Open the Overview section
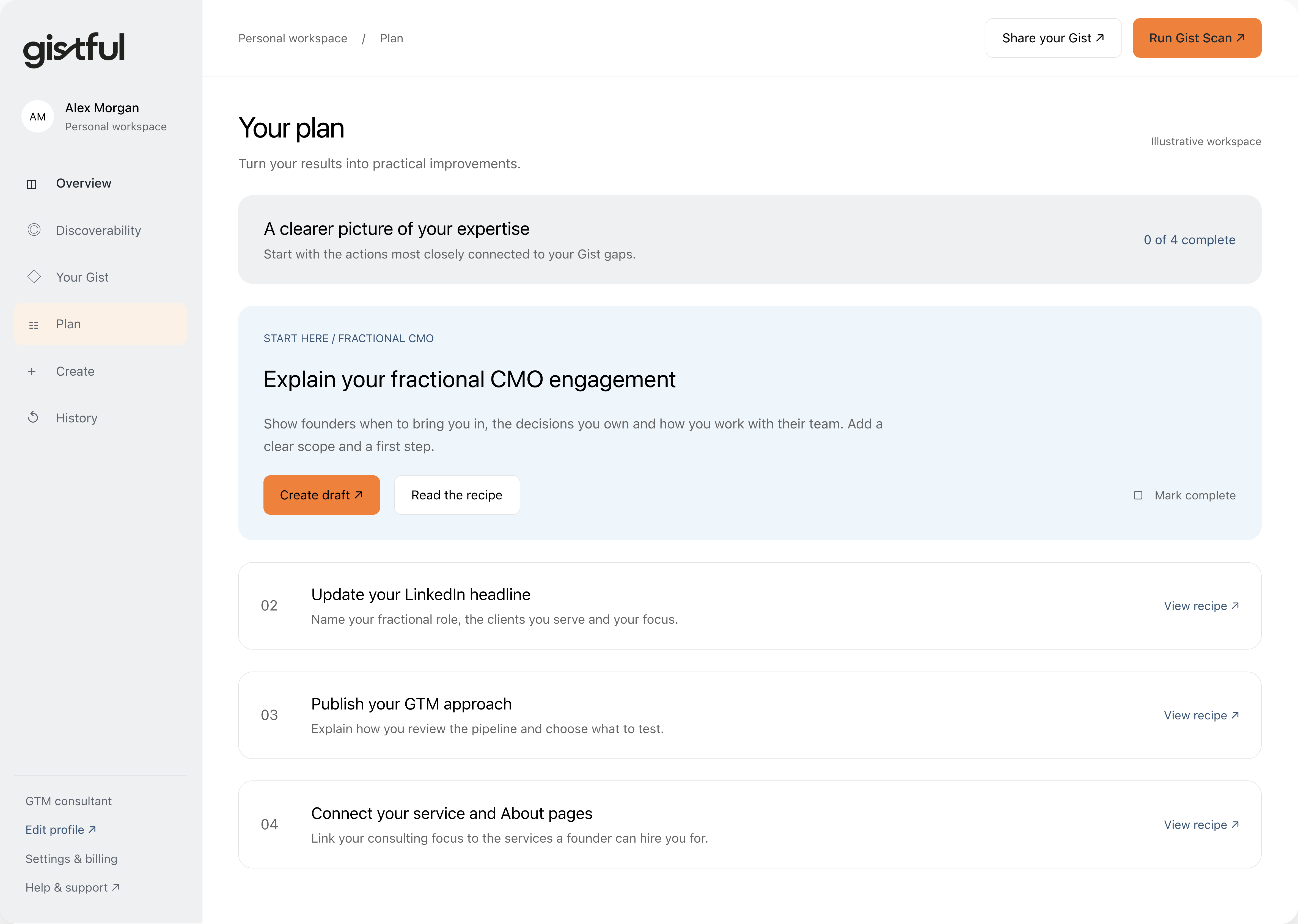Viewport: 1298px width, 924px height. pos(101,183)
